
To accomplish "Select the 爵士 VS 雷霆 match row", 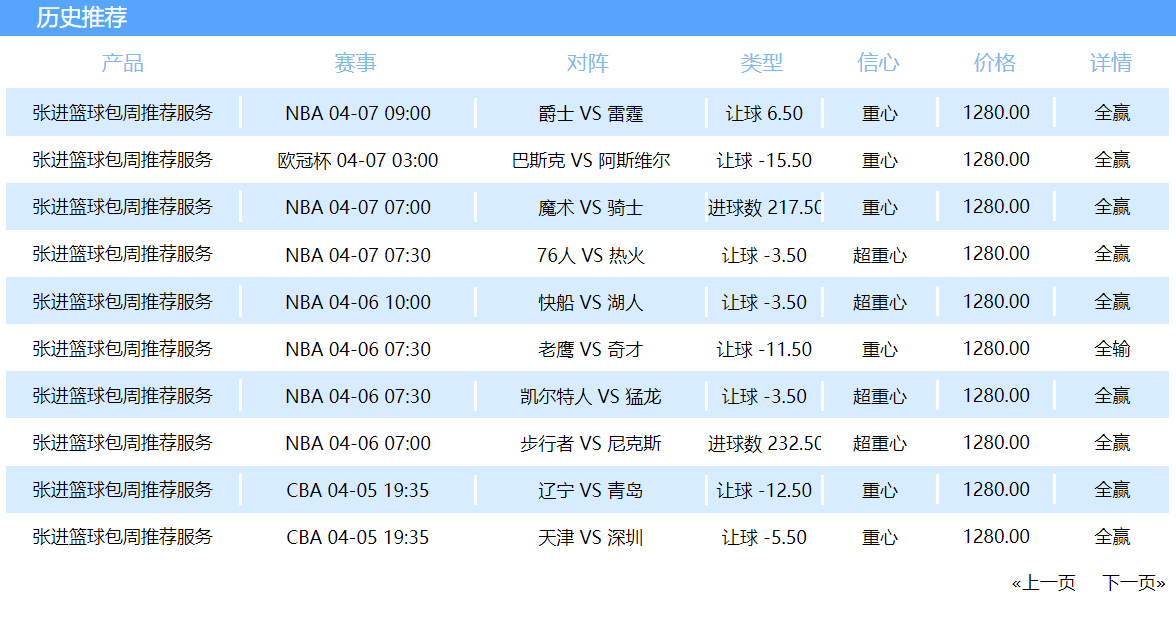I will 590,113.
